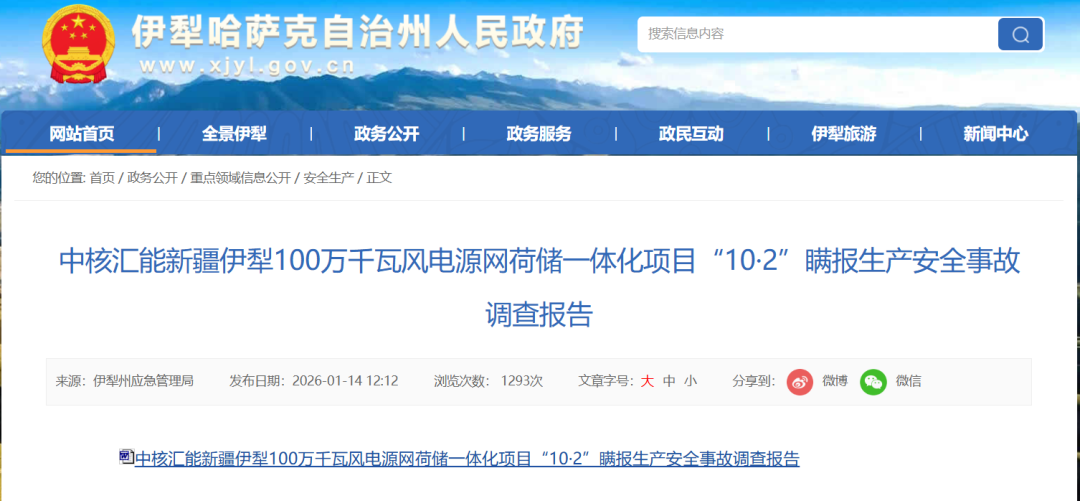Focus the 搜索信息内容 search field
This screenshot has height=501, width=1080.
(x=817, y=34)
